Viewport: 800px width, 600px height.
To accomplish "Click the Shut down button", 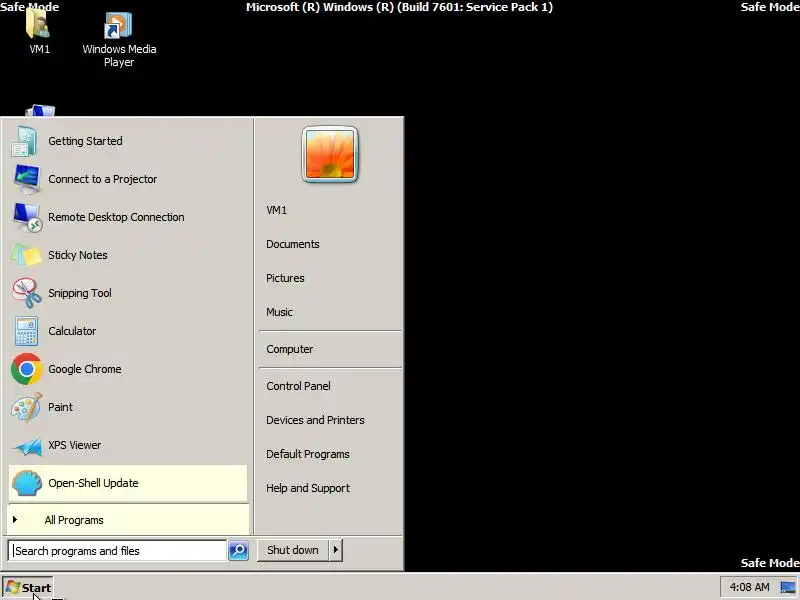I will click(293, 550).
